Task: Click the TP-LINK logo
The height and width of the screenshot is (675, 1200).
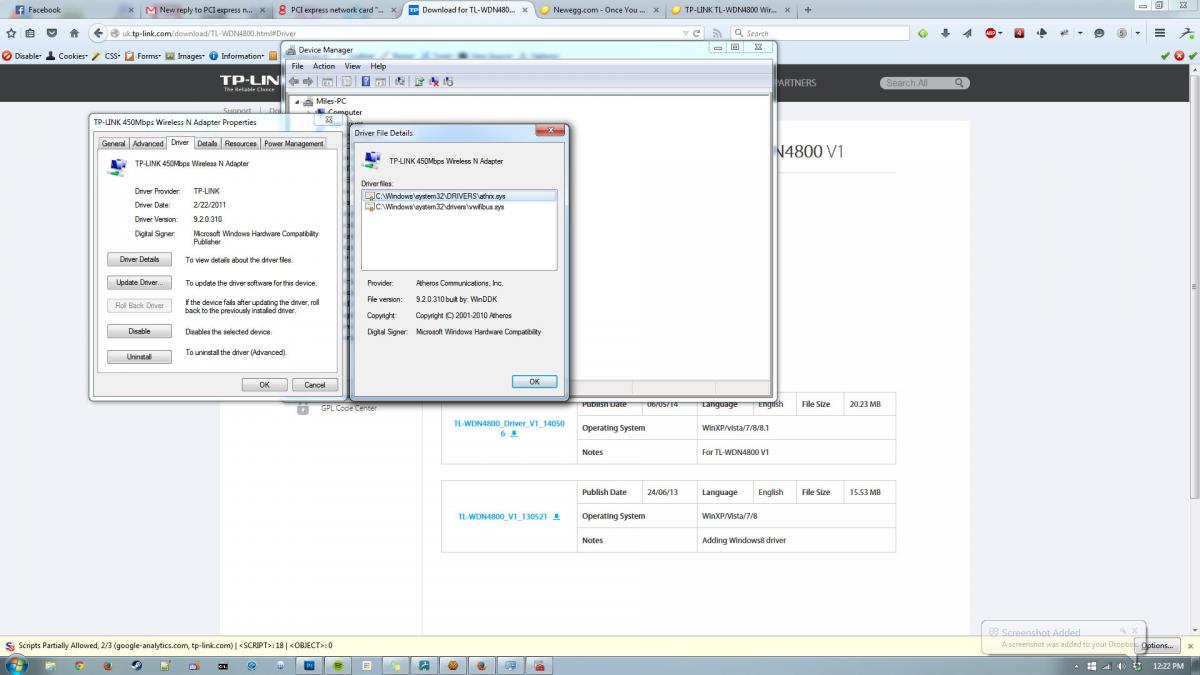Action: pos(248,81)
